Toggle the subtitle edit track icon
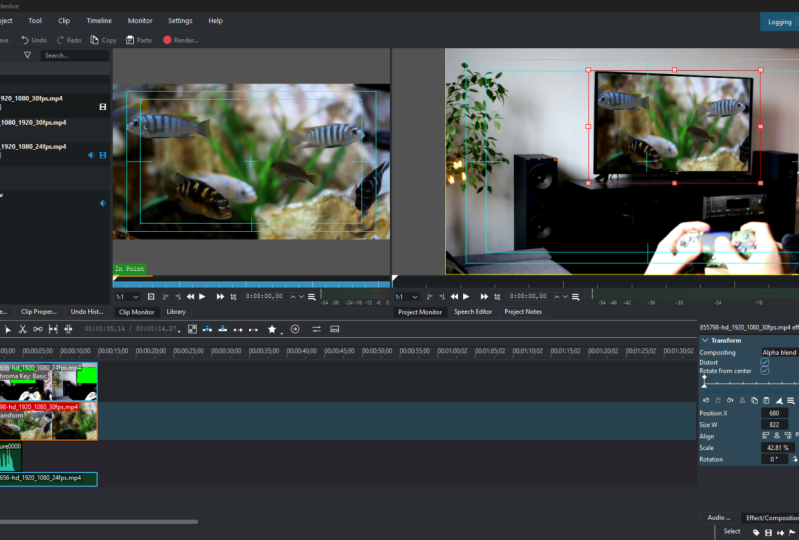The image size is (799, 540). click(335, 330)
